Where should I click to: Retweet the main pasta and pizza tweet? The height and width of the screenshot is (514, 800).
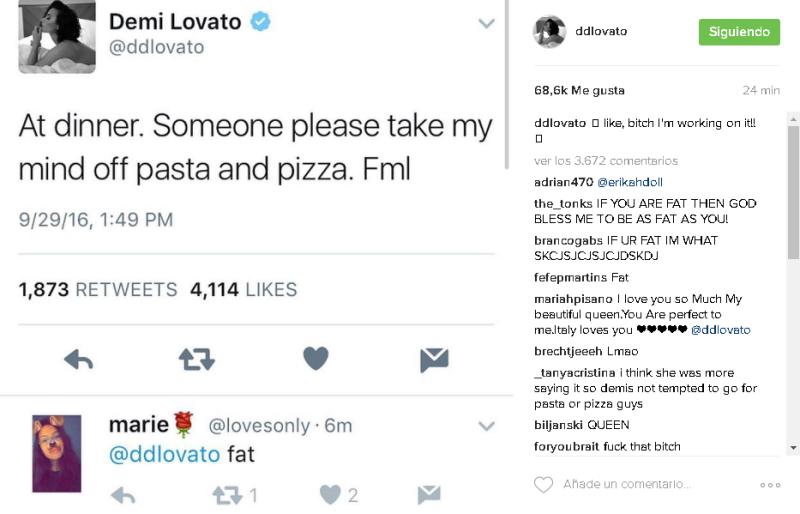[197, 360]
